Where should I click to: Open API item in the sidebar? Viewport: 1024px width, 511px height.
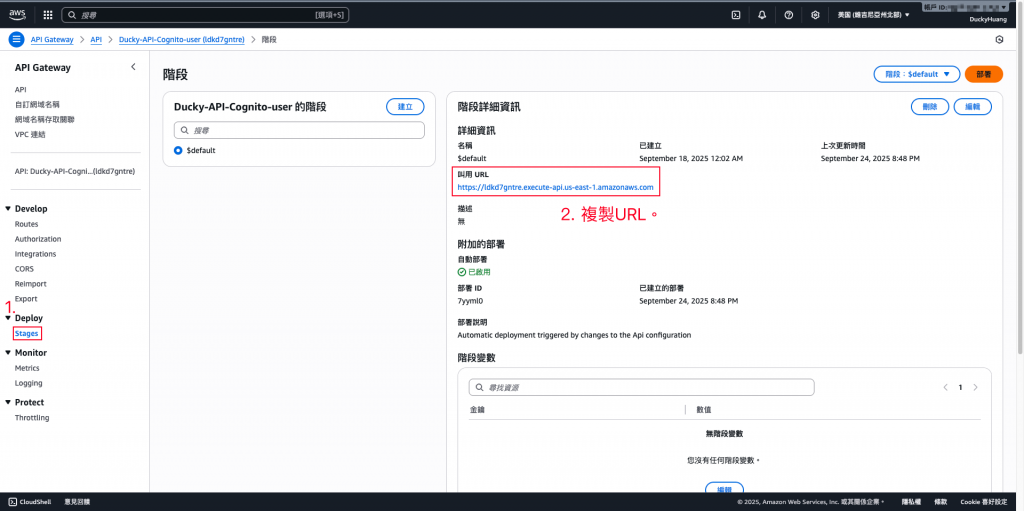coord(20,90)
